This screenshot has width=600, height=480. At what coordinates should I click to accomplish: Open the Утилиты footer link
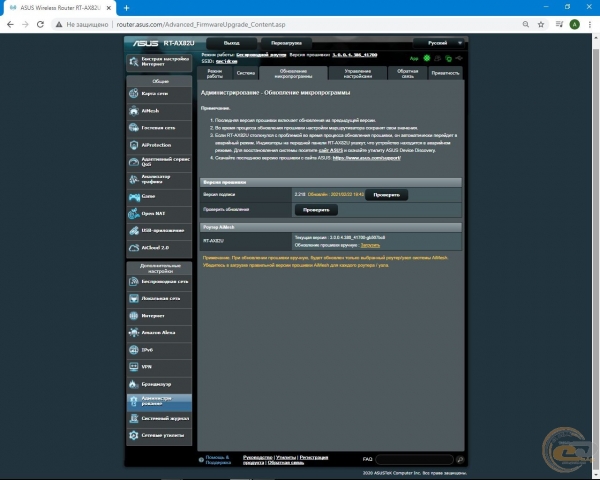point(286,457)
